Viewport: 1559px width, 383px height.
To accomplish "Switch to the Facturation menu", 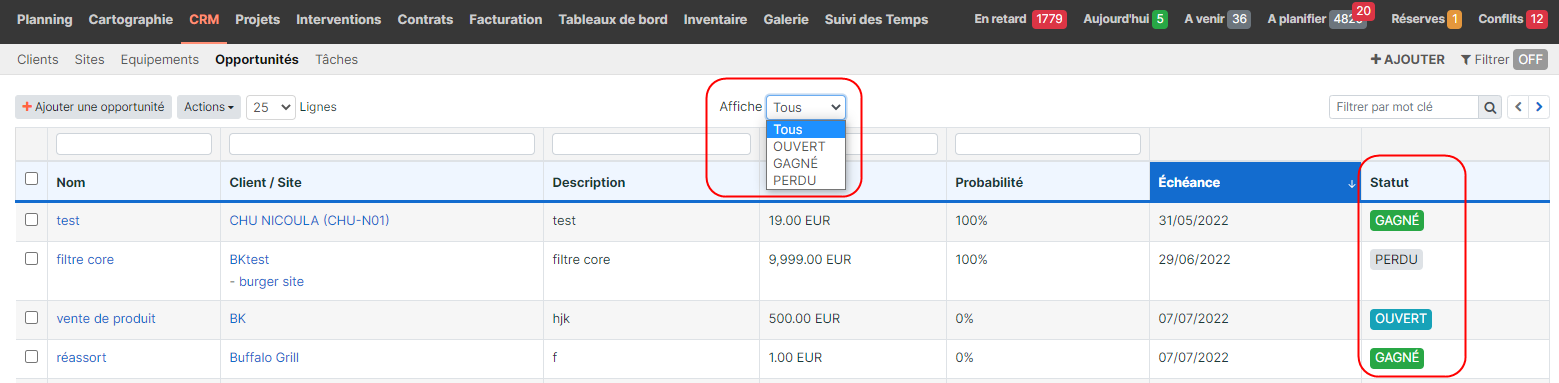I will point(505,19).
